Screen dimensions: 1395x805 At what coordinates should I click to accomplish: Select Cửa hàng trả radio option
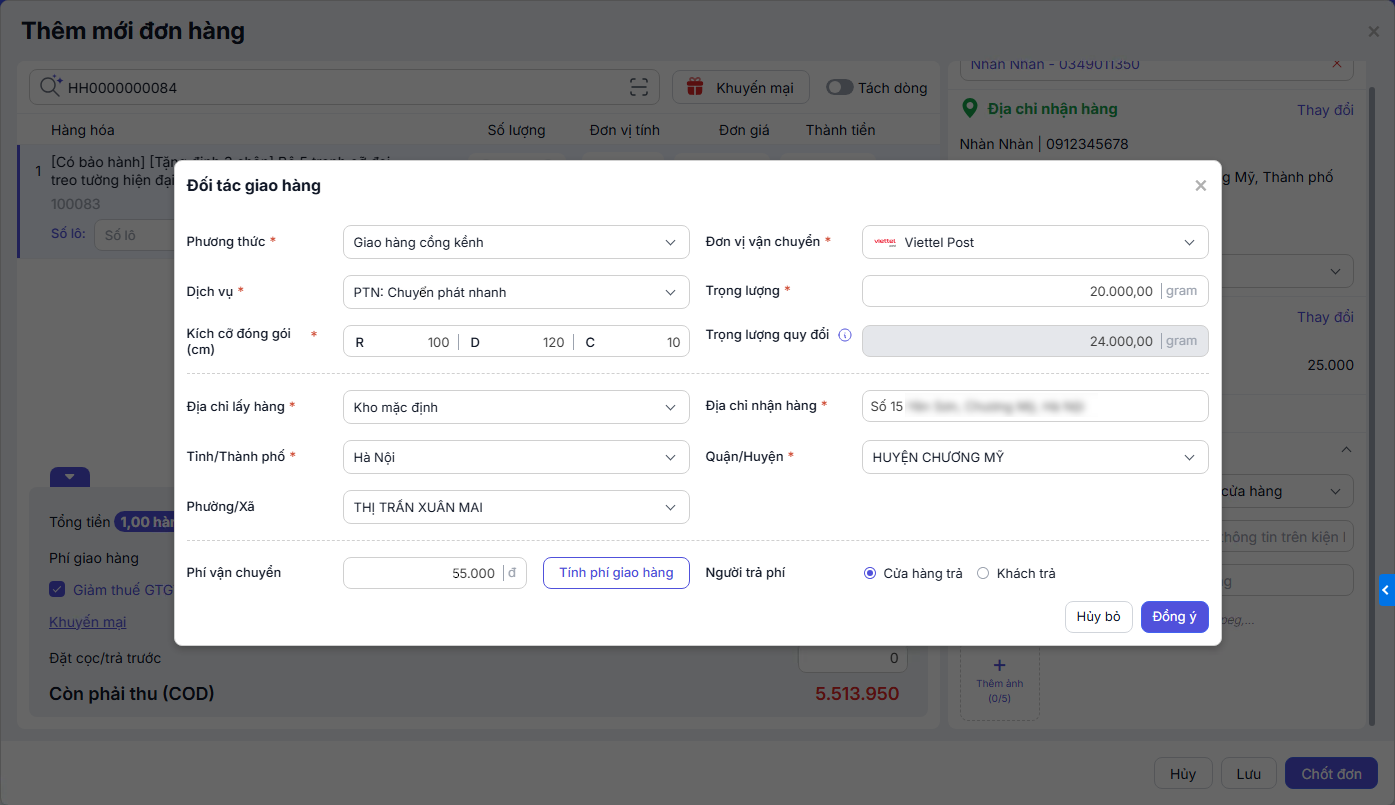870,574
